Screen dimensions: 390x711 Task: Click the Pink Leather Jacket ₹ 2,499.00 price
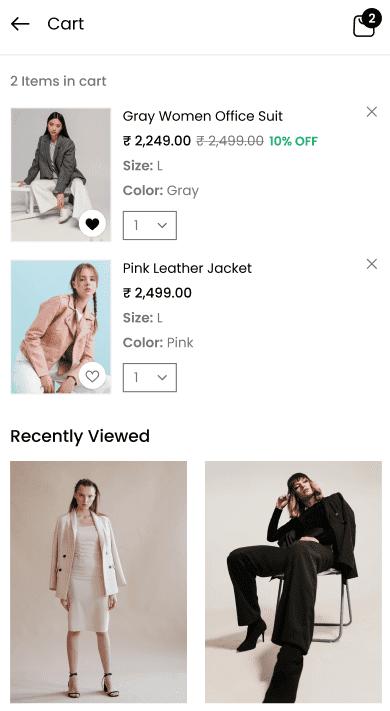[x=157, y=293]
